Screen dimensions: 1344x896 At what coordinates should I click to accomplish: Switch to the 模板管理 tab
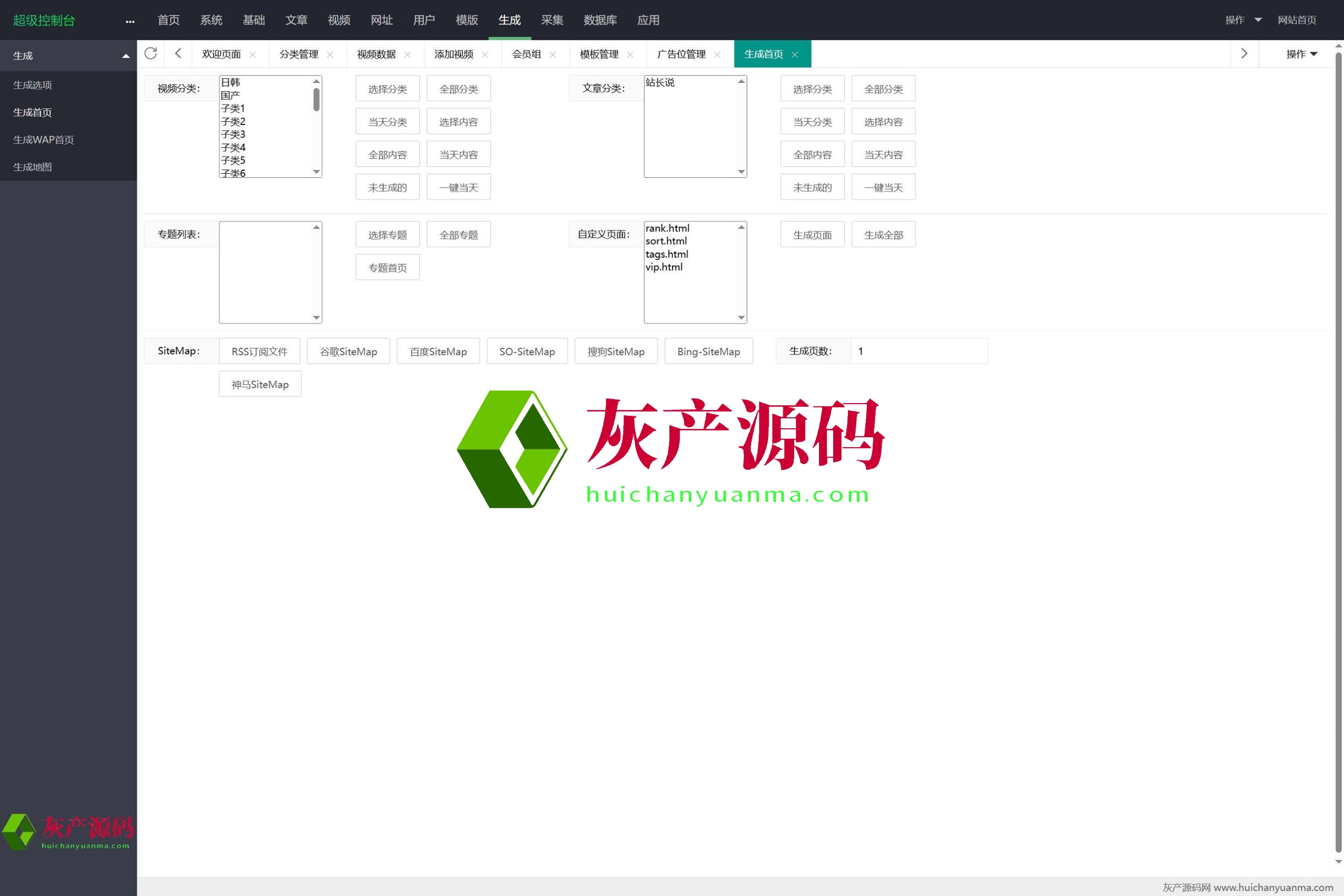[598, 54]
